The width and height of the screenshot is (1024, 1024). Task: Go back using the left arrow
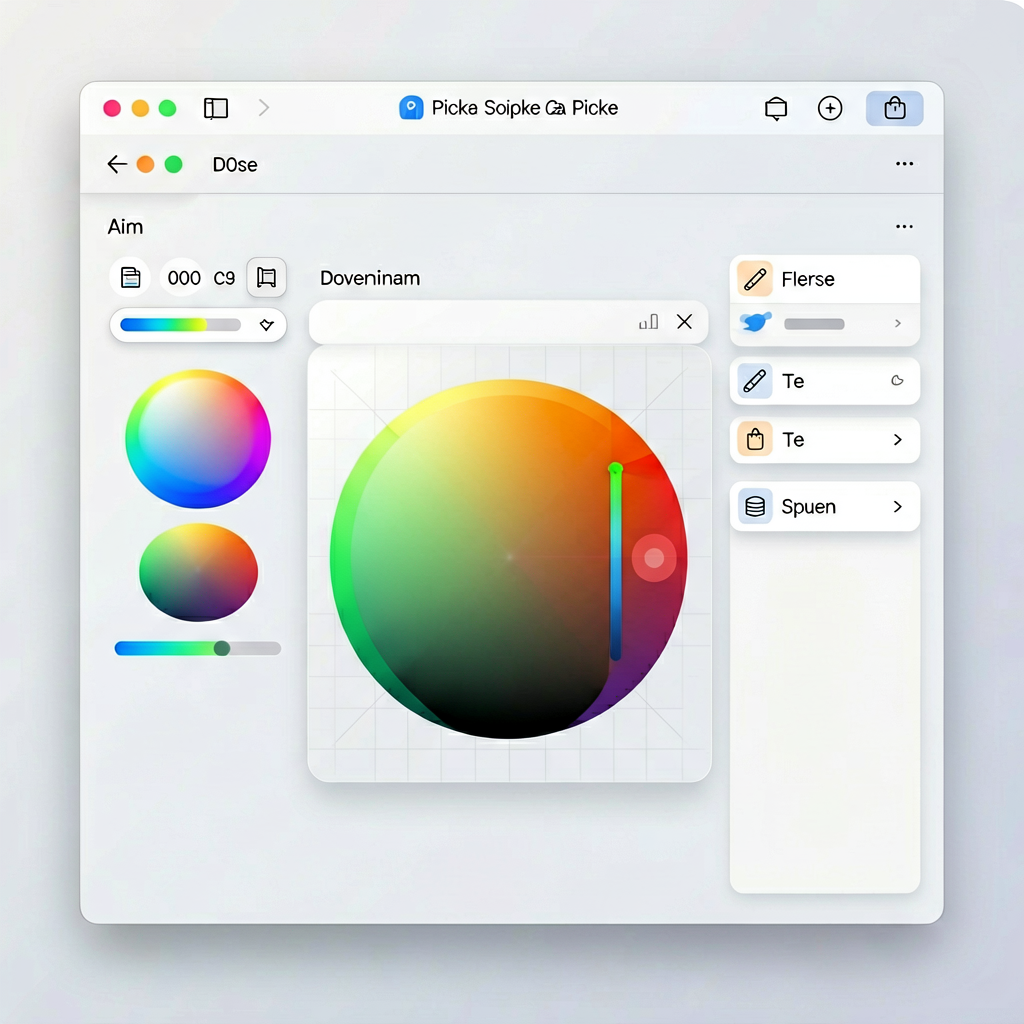[x=117, y=164]
